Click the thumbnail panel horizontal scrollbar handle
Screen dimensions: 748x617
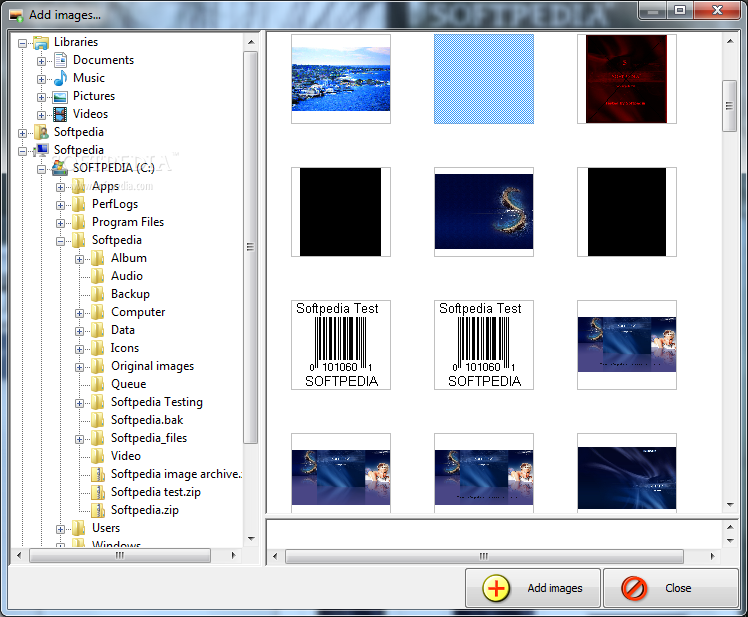(484, 556)
